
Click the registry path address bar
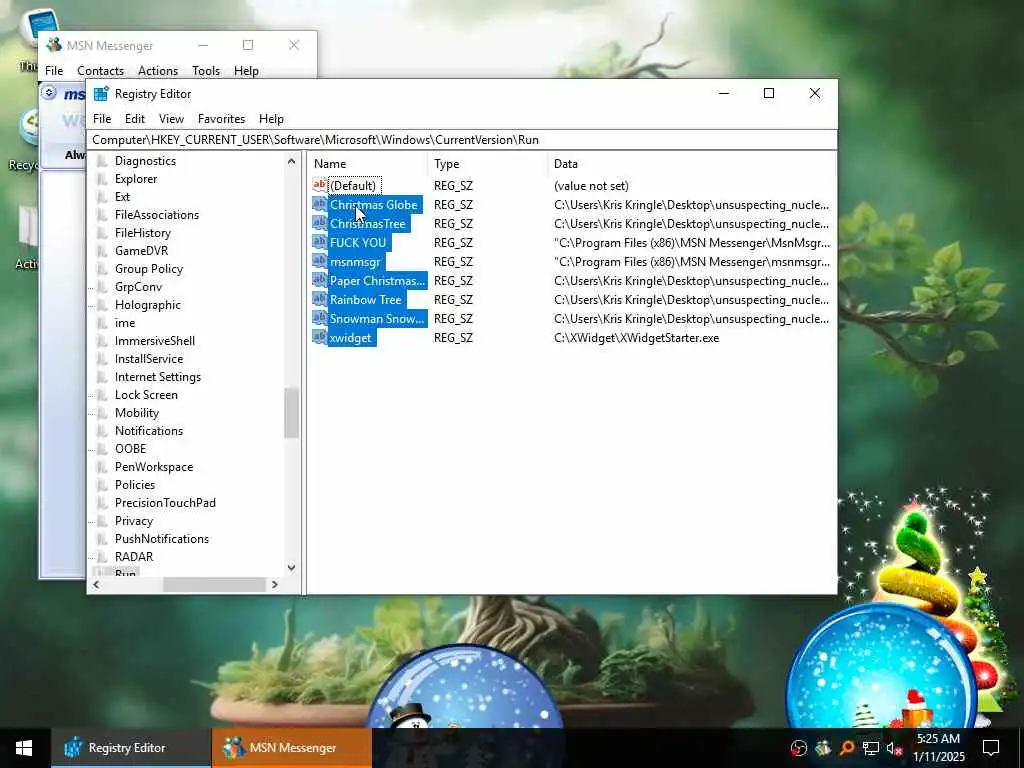462,140
